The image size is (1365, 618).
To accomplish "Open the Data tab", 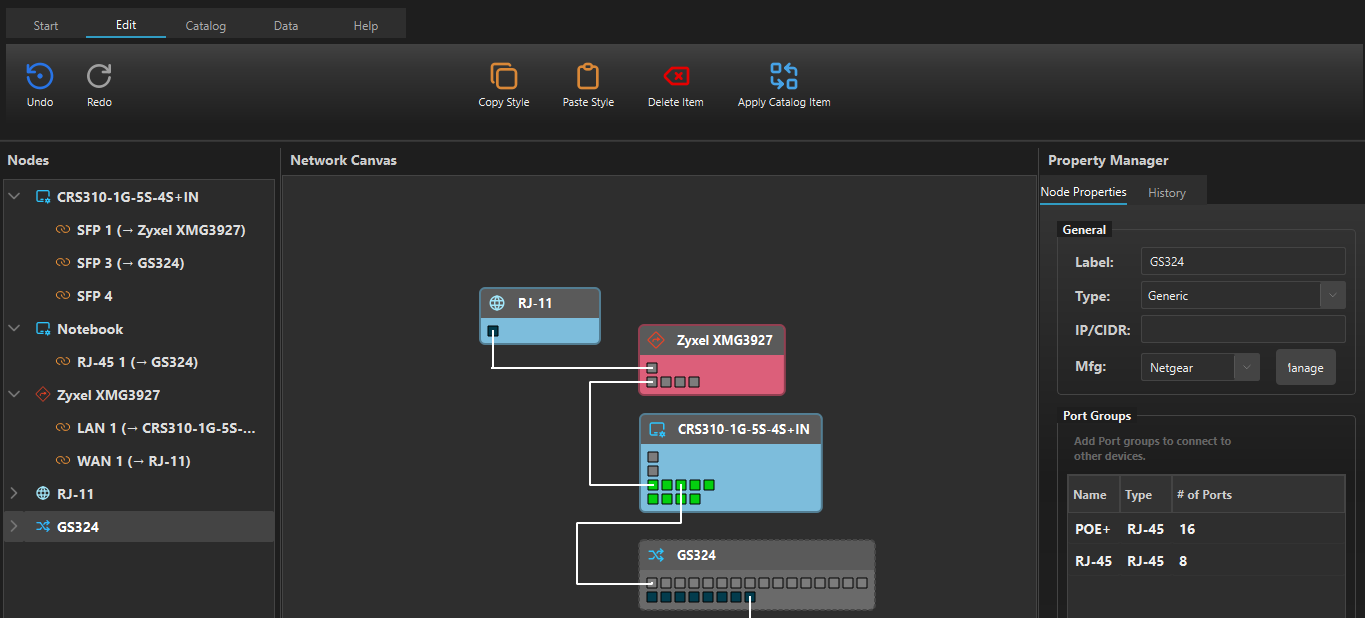I will (286, 26).
